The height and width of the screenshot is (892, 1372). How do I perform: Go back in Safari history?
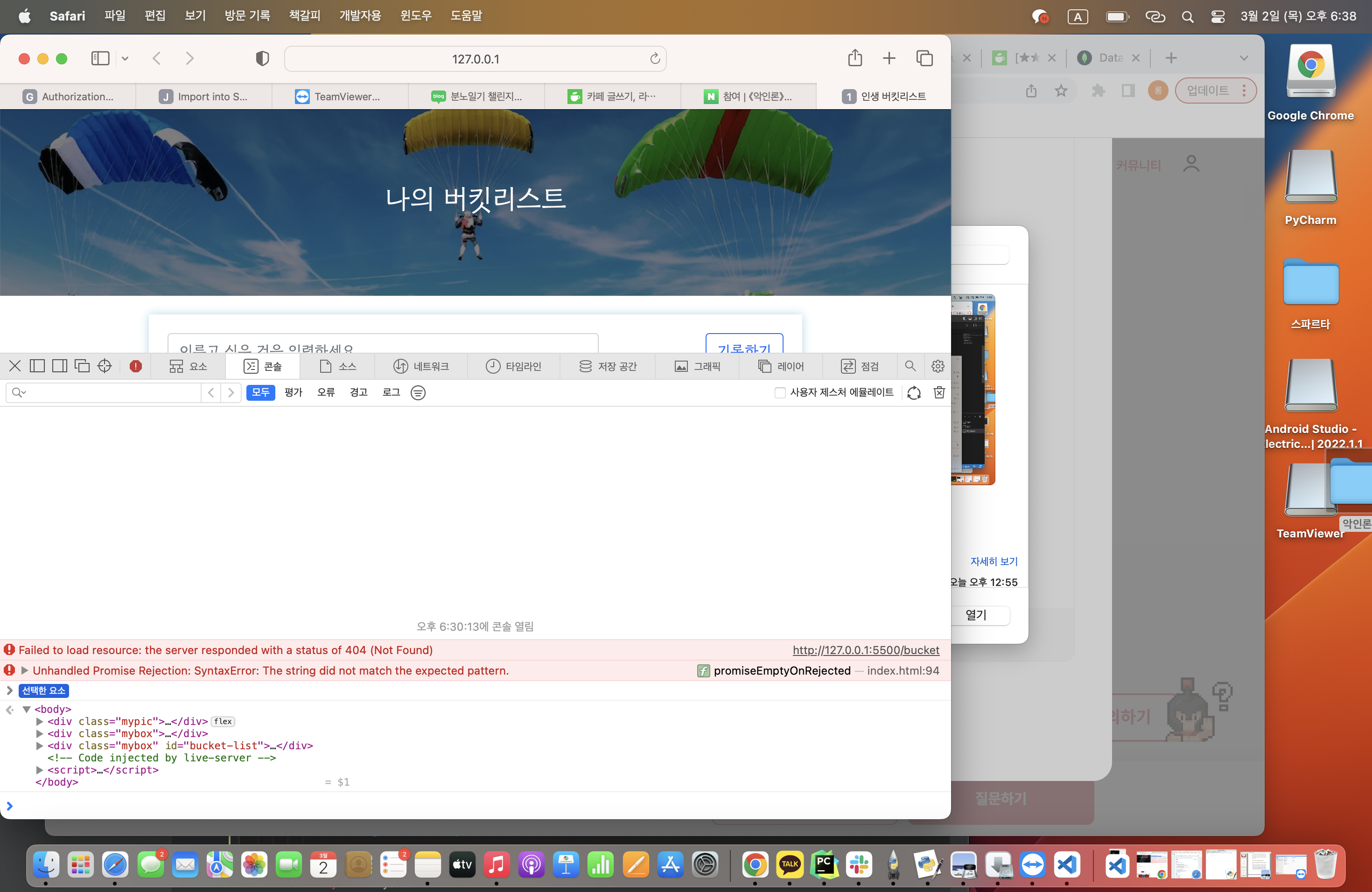(157, 58)
